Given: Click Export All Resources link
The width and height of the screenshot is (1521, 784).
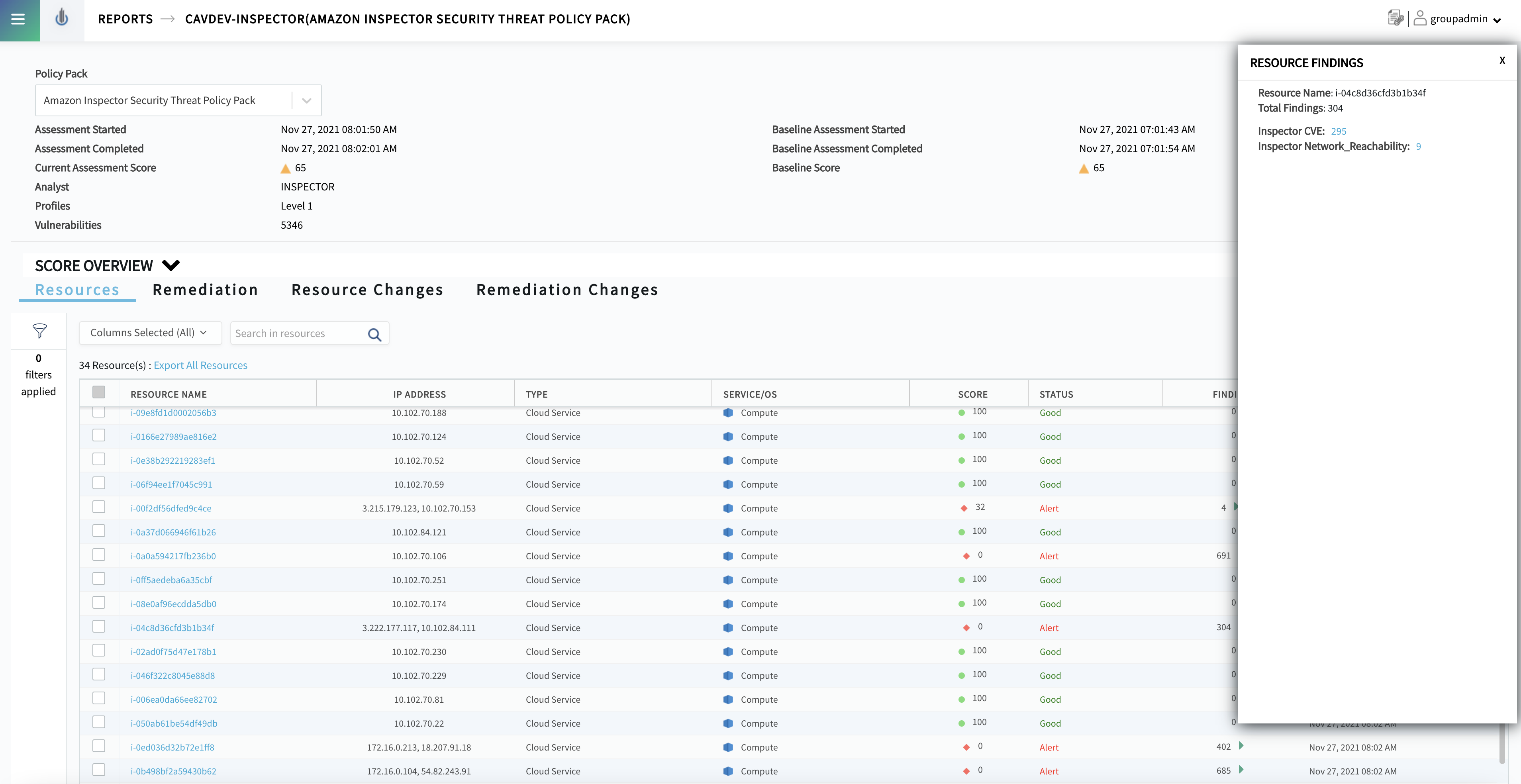Looking at the screenshot, I should 200,365.
